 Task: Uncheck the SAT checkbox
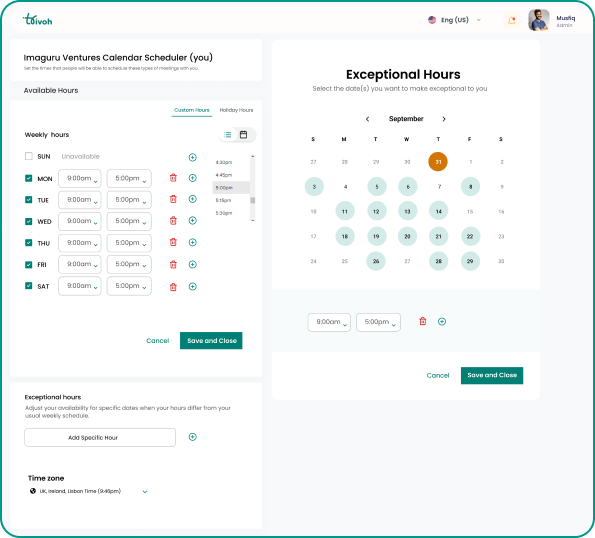pyautogui.click(x=28, y=286)
